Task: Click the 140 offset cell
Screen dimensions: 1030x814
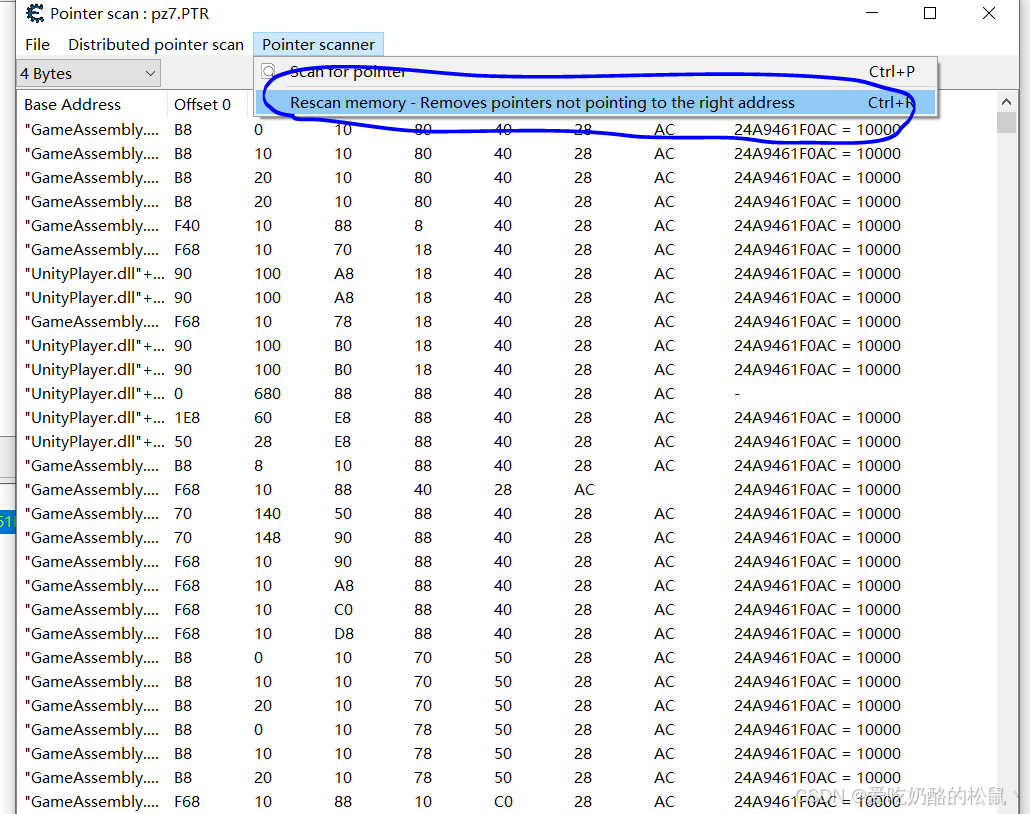Action: point(267,514)
